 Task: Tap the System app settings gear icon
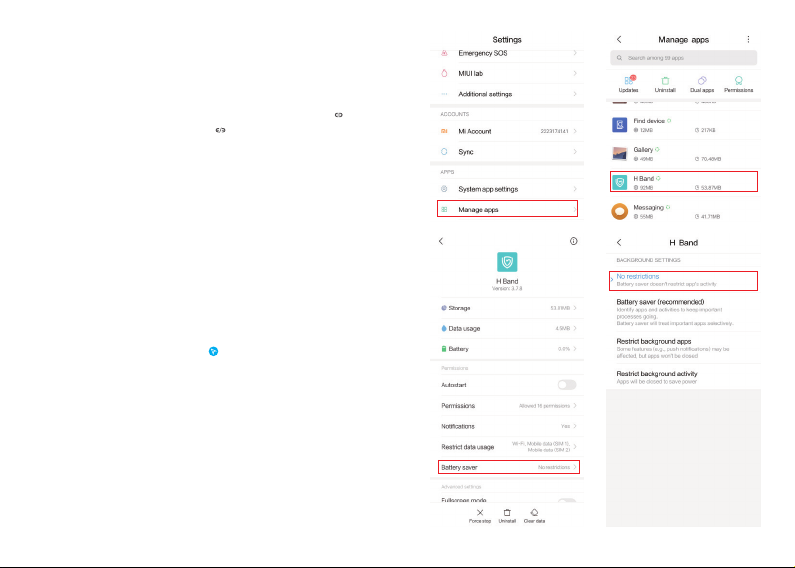(x=444, y=189)
